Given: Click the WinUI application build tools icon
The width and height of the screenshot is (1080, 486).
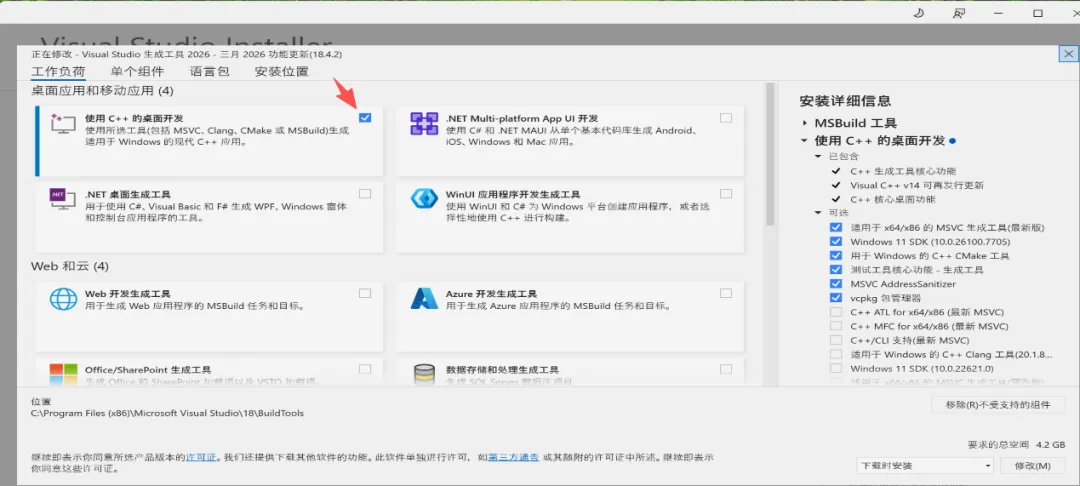Looking at the screenshot, I should (424, 199).
